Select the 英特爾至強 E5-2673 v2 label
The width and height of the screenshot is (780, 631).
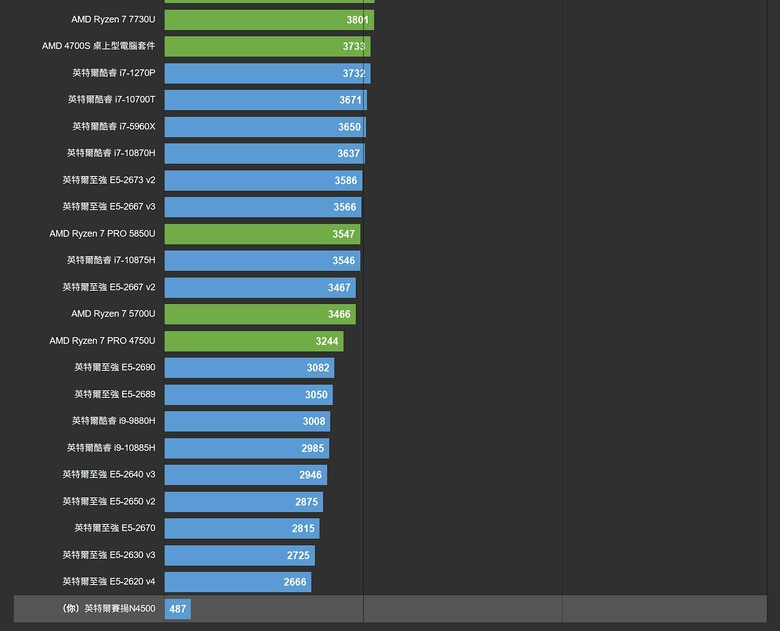pyautogui.click(x=109, y=180)
